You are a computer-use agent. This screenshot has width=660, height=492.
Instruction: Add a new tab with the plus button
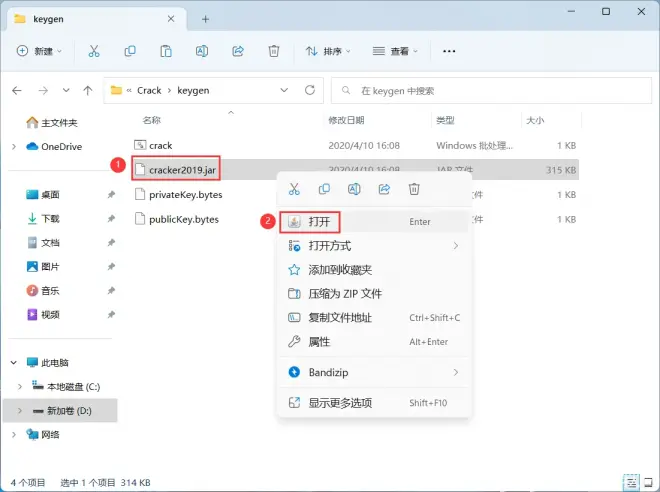(x=205, y=19)
